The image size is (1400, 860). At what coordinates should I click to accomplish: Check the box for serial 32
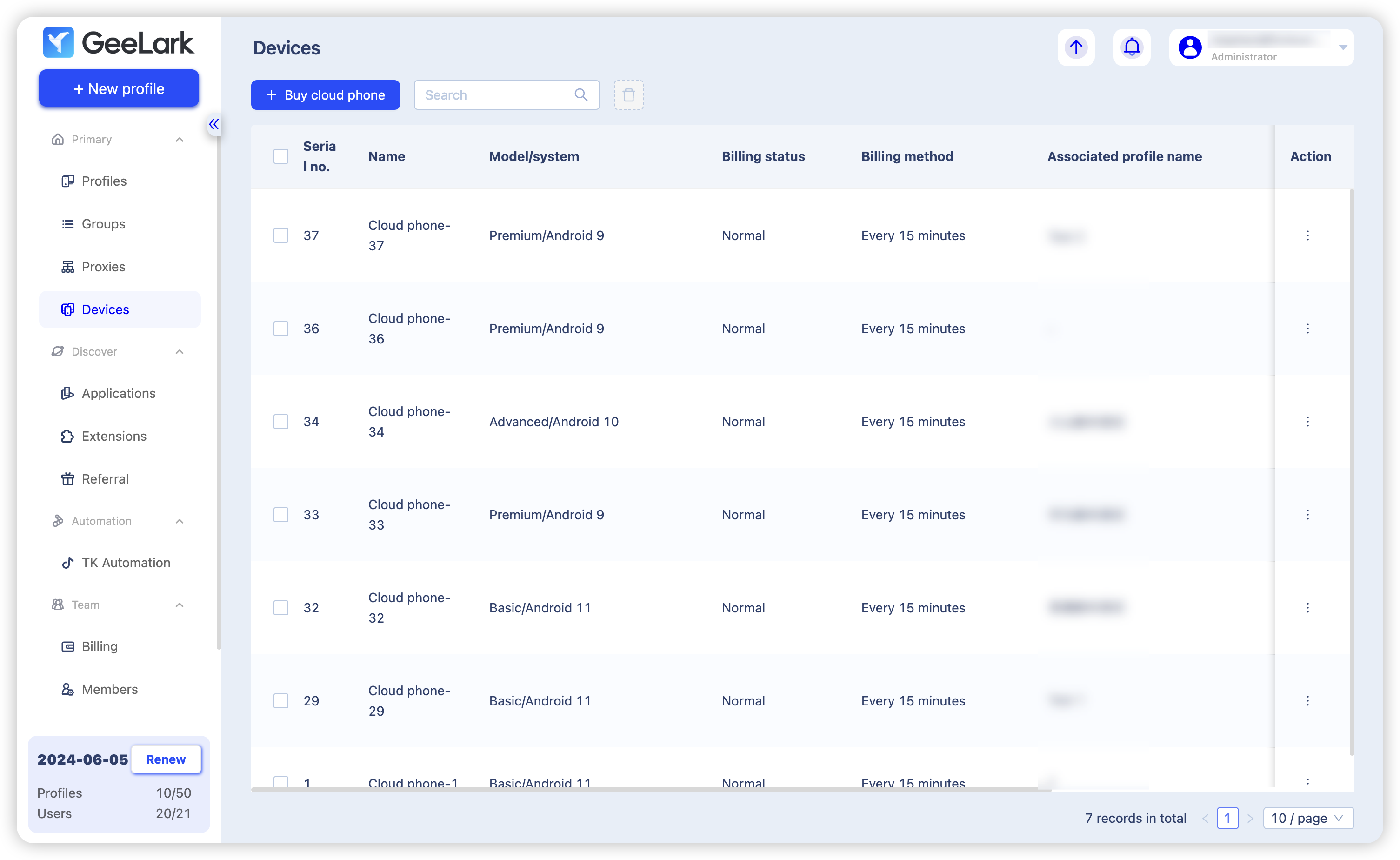(x=281, y=608)
